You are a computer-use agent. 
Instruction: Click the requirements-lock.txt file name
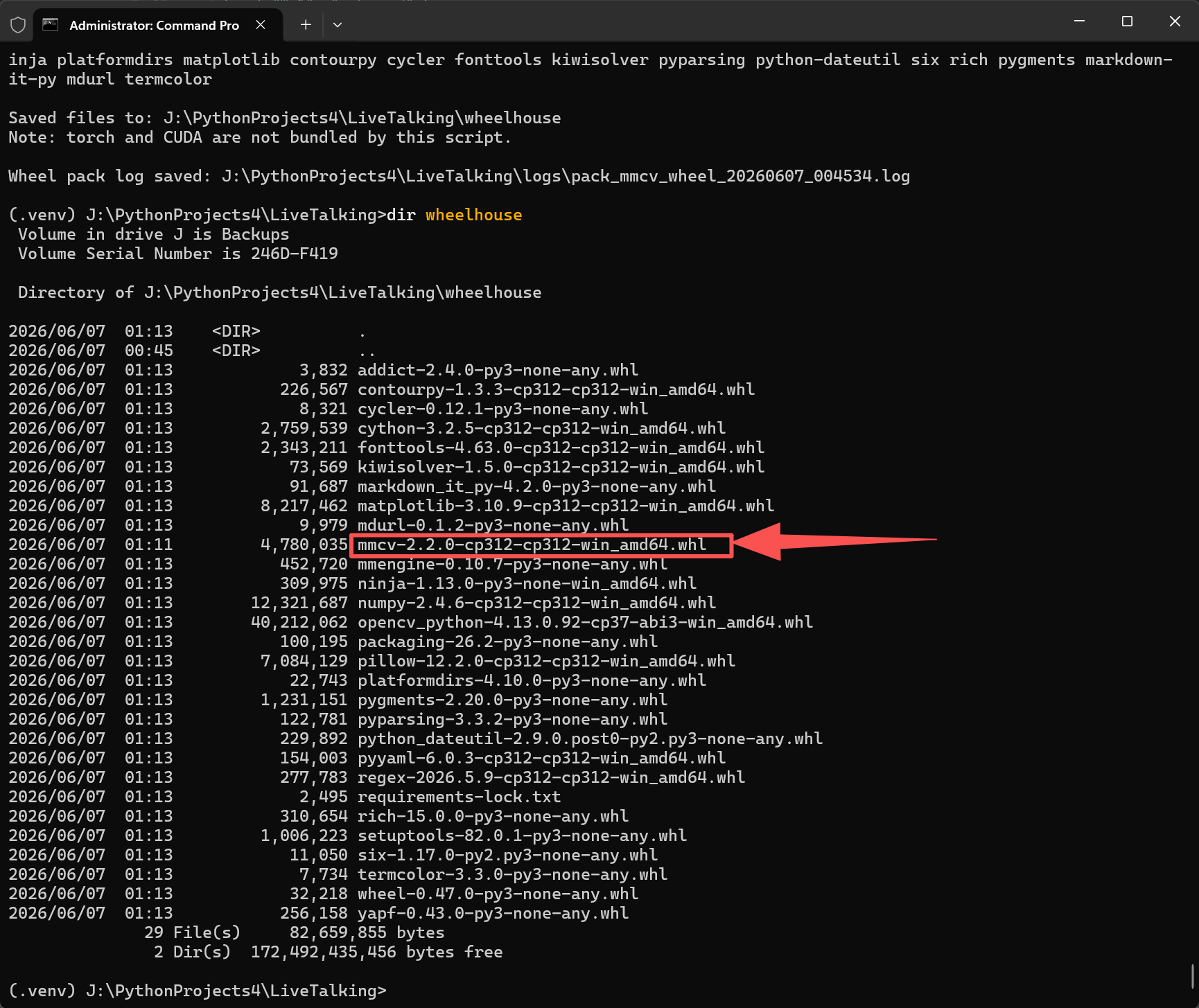[460, 797]
